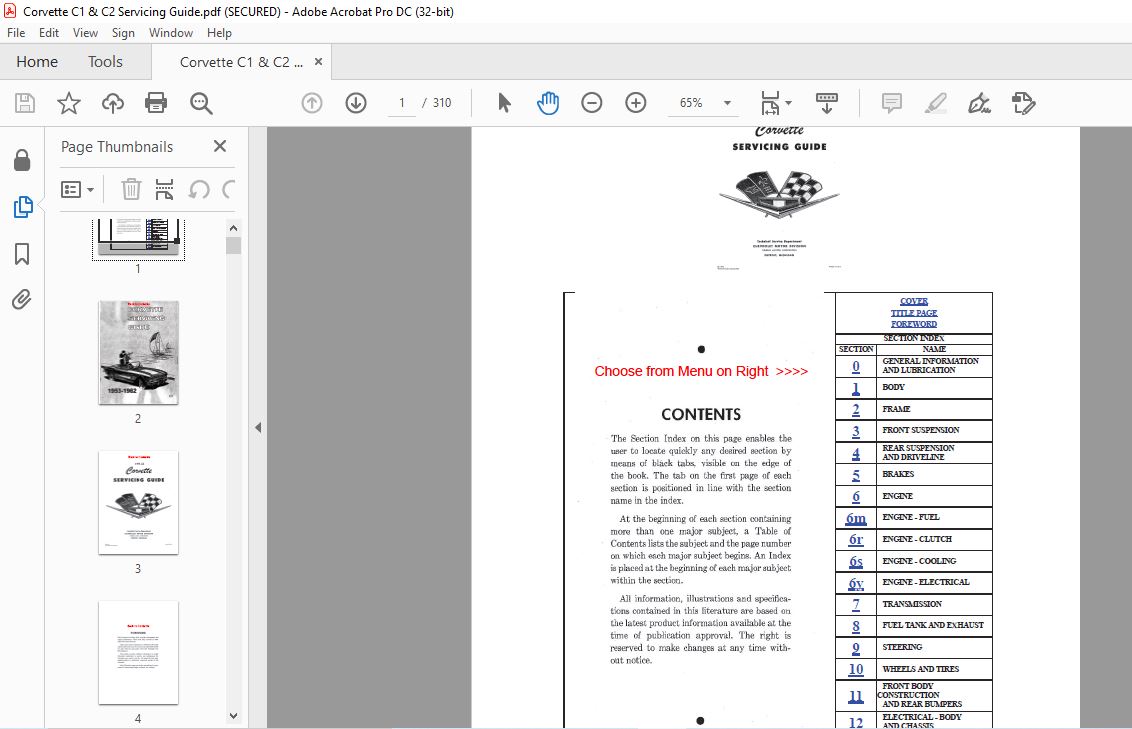Open section 9 Steering link
The image size is (1132, 729).
click(856, 648)
